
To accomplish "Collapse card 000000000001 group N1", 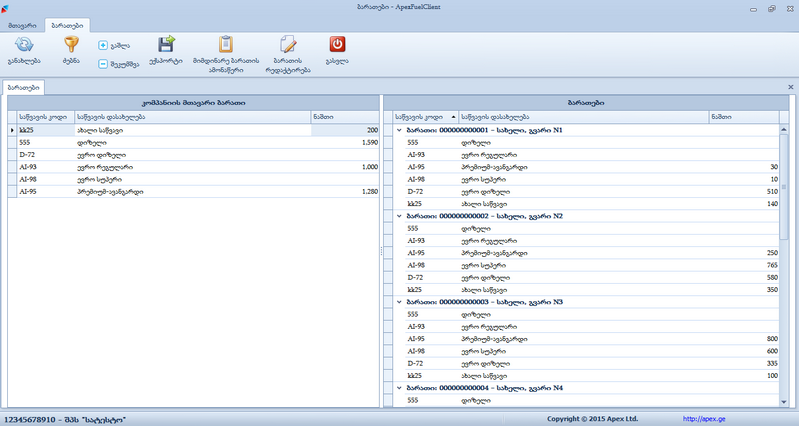I will pyautogui.click(x=399, y=130).
